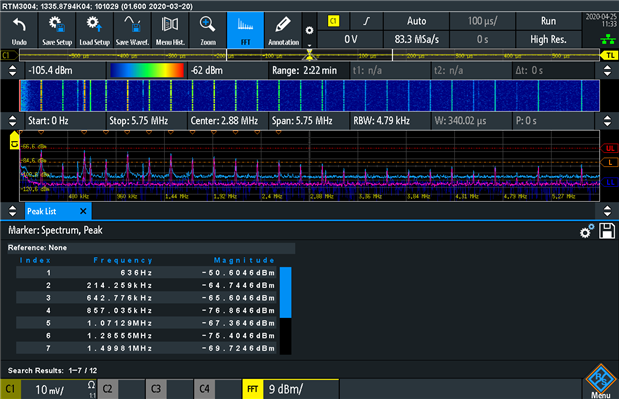Image resolution: width=619 pixels, height=399 pixels.
Task: Click the peak list blue scrollbar thumb
Action: pyautogui.click(x=285, y=292)
